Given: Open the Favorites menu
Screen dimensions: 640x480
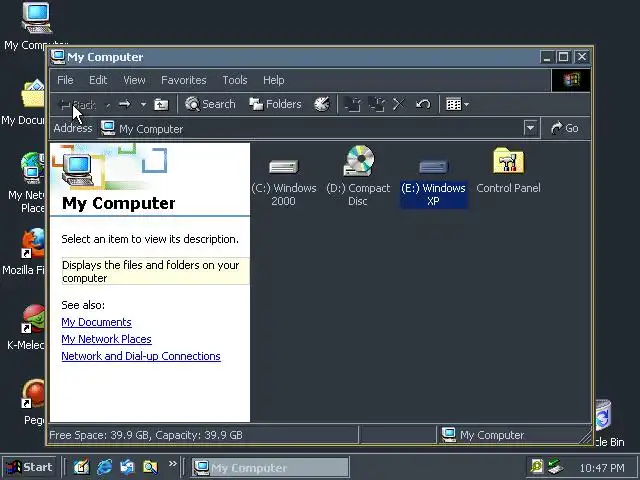Looking at the screenshot, I should [184, 80].
